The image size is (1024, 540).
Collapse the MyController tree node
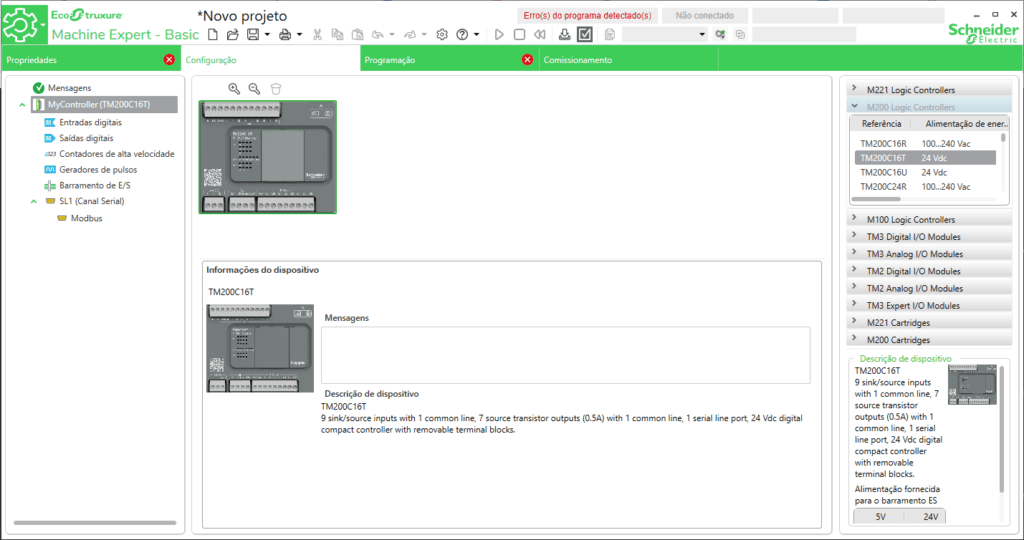[22, 104]
